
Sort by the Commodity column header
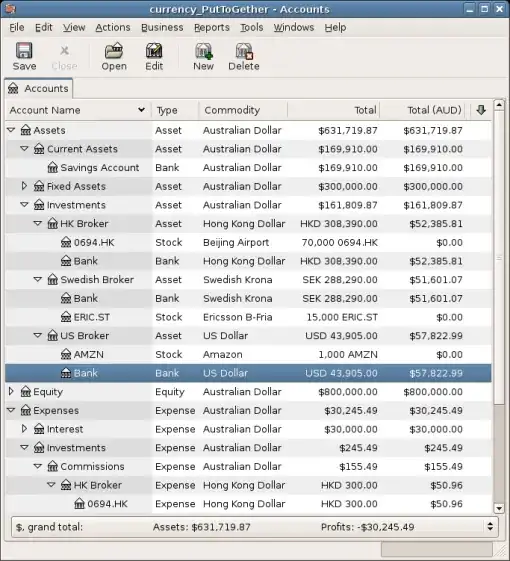pyautogui.click(x=243, y=110)
